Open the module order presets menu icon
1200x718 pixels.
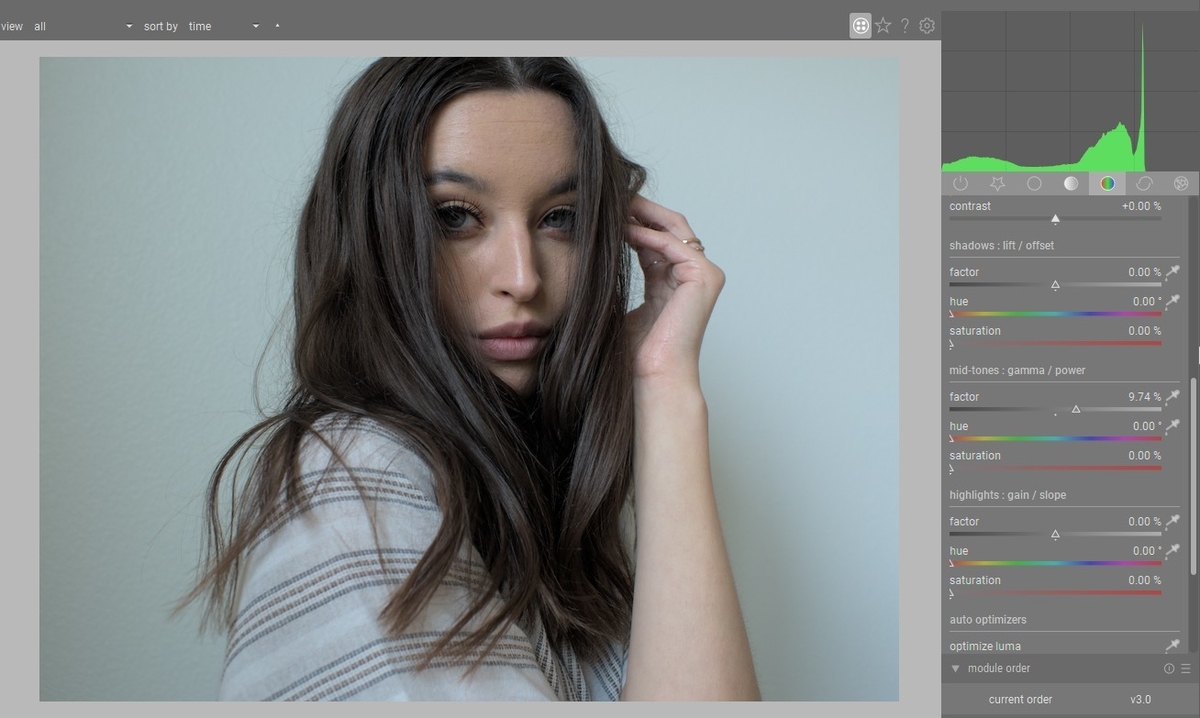[1186, 668]
